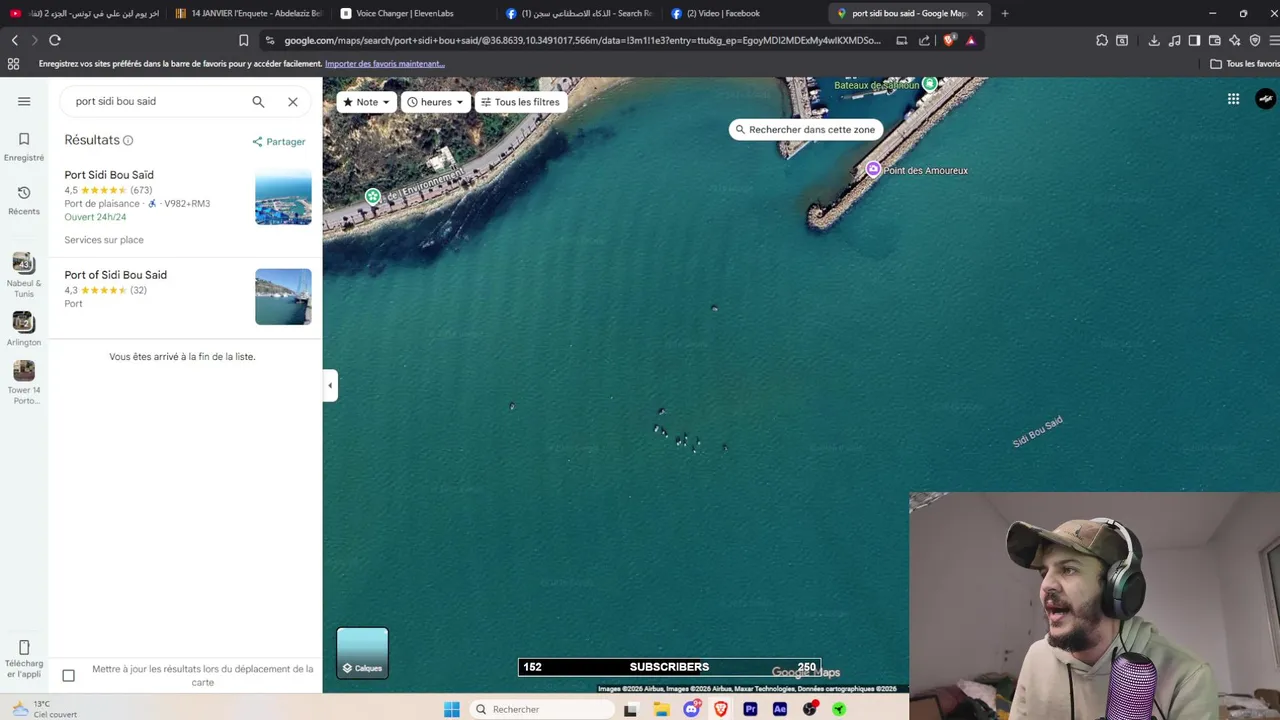Click the Point des Amoureux map marker
This screenshot has width=1280, height=720.
coord(873,169)
